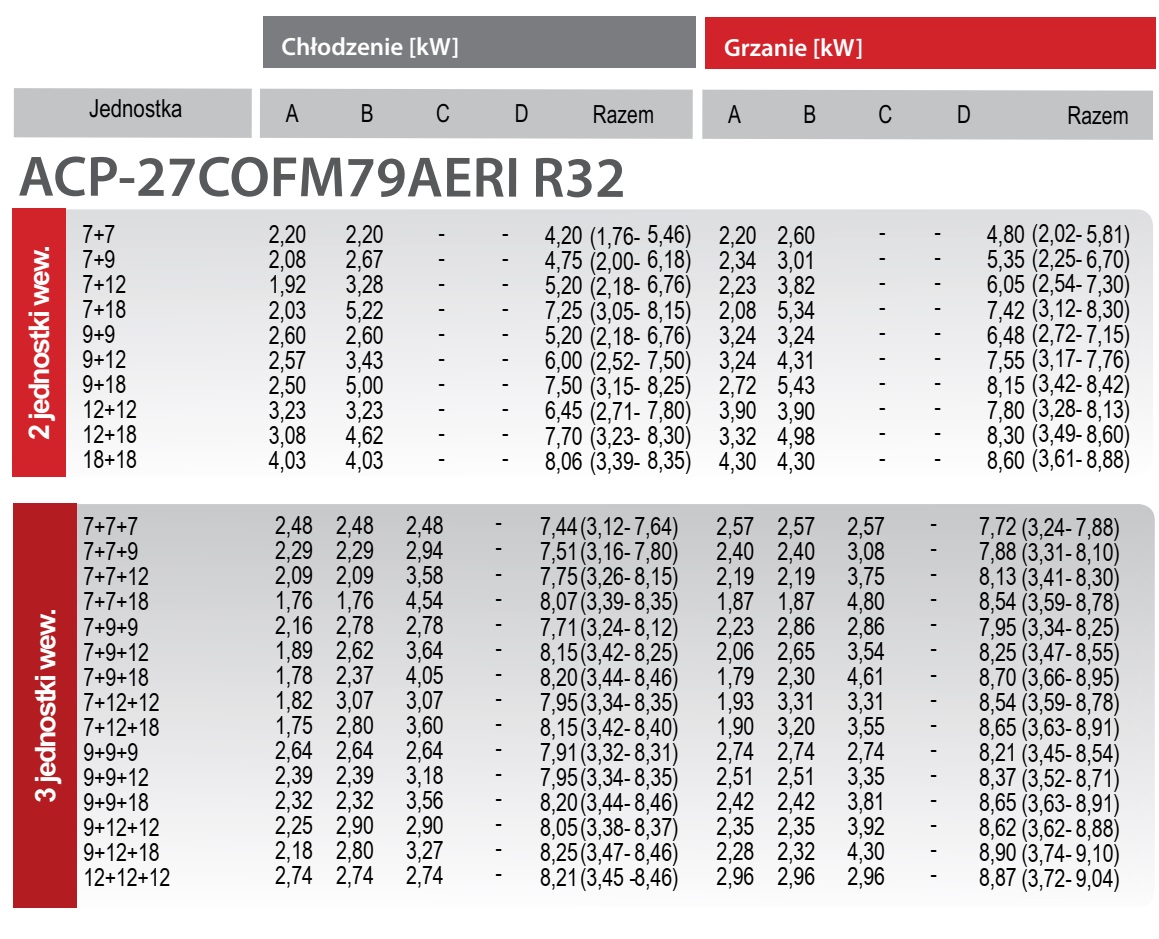Click heating total 4,80 (2,02-5,81)
Image resolution: width=1159 pixels, height=939 pixels.
tap(1058, 235)
